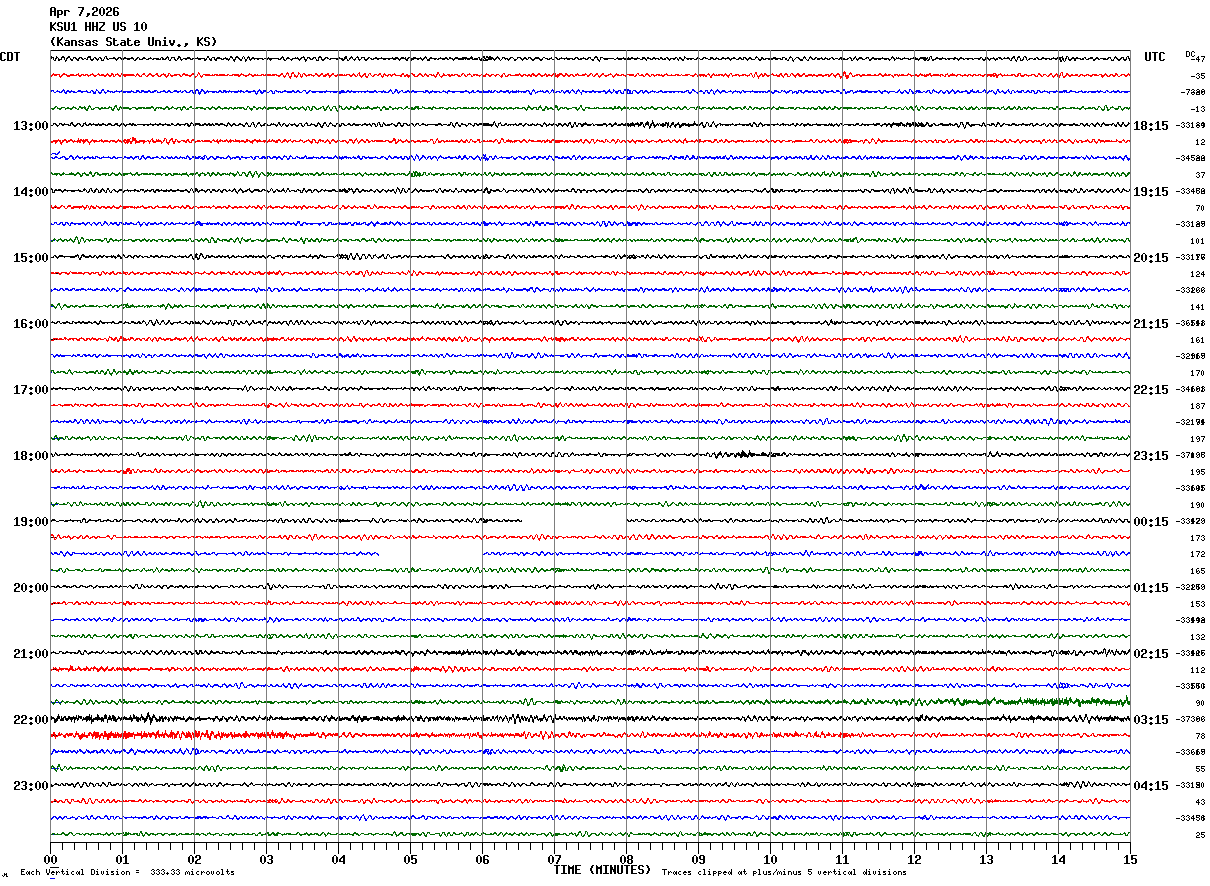Screen dimensions: 1210x886
Task: Select the Apr 7,2026 date text
Action: click(84, 12)
